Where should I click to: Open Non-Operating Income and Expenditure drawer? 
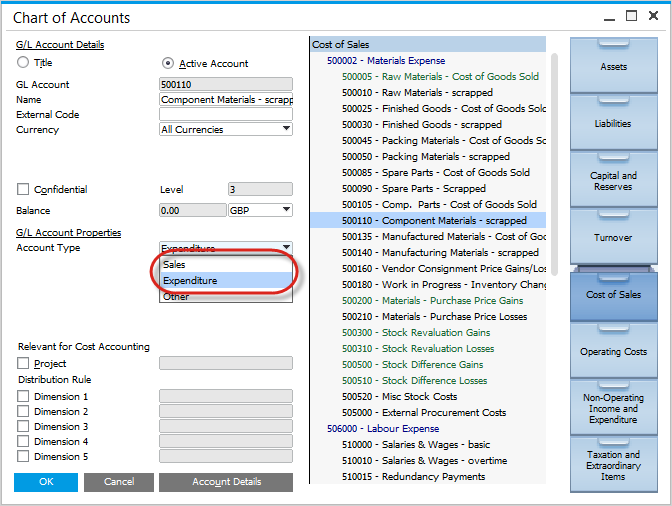tap(613, 409)
